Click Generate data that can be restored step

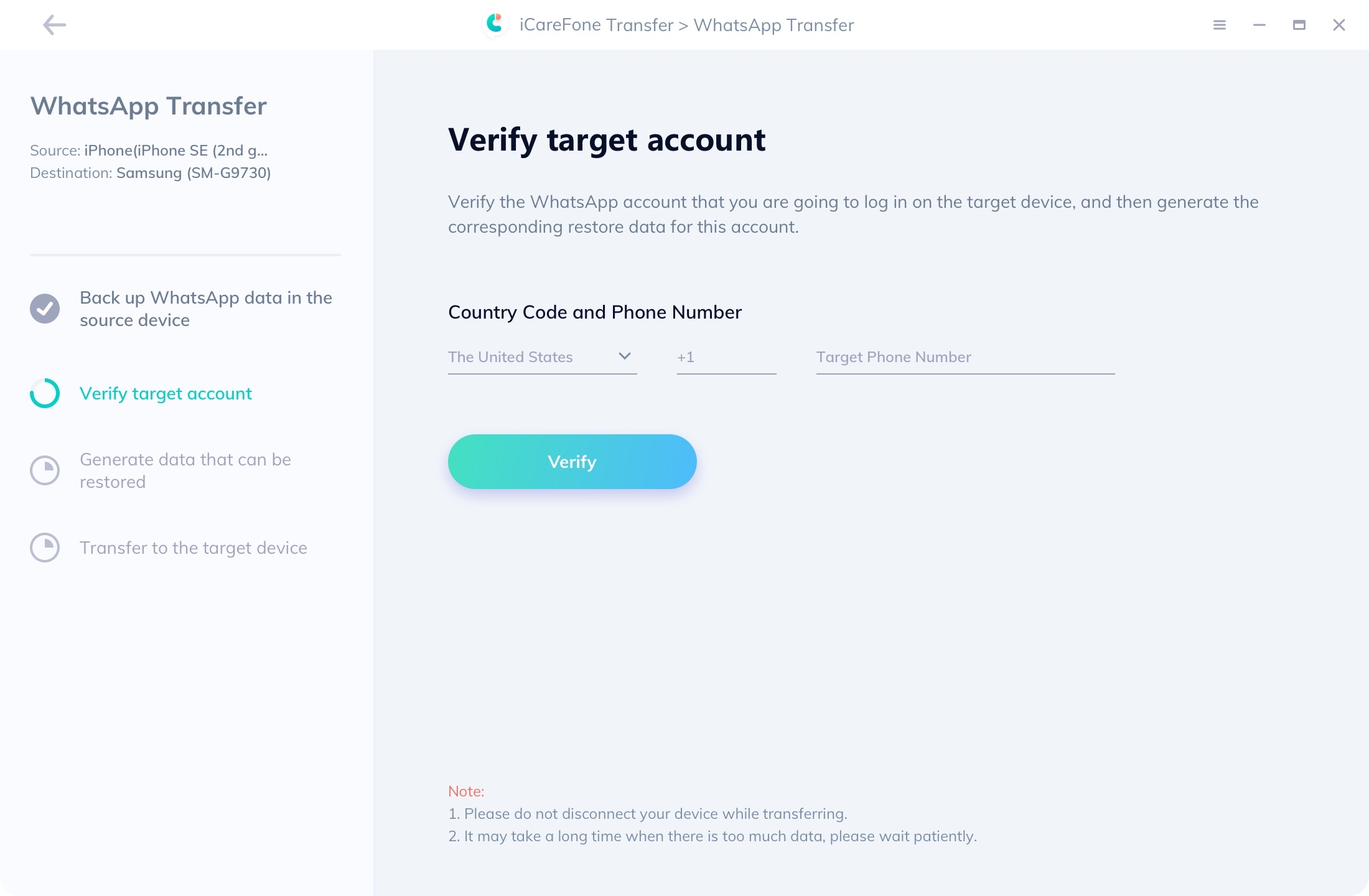[185, 470]
